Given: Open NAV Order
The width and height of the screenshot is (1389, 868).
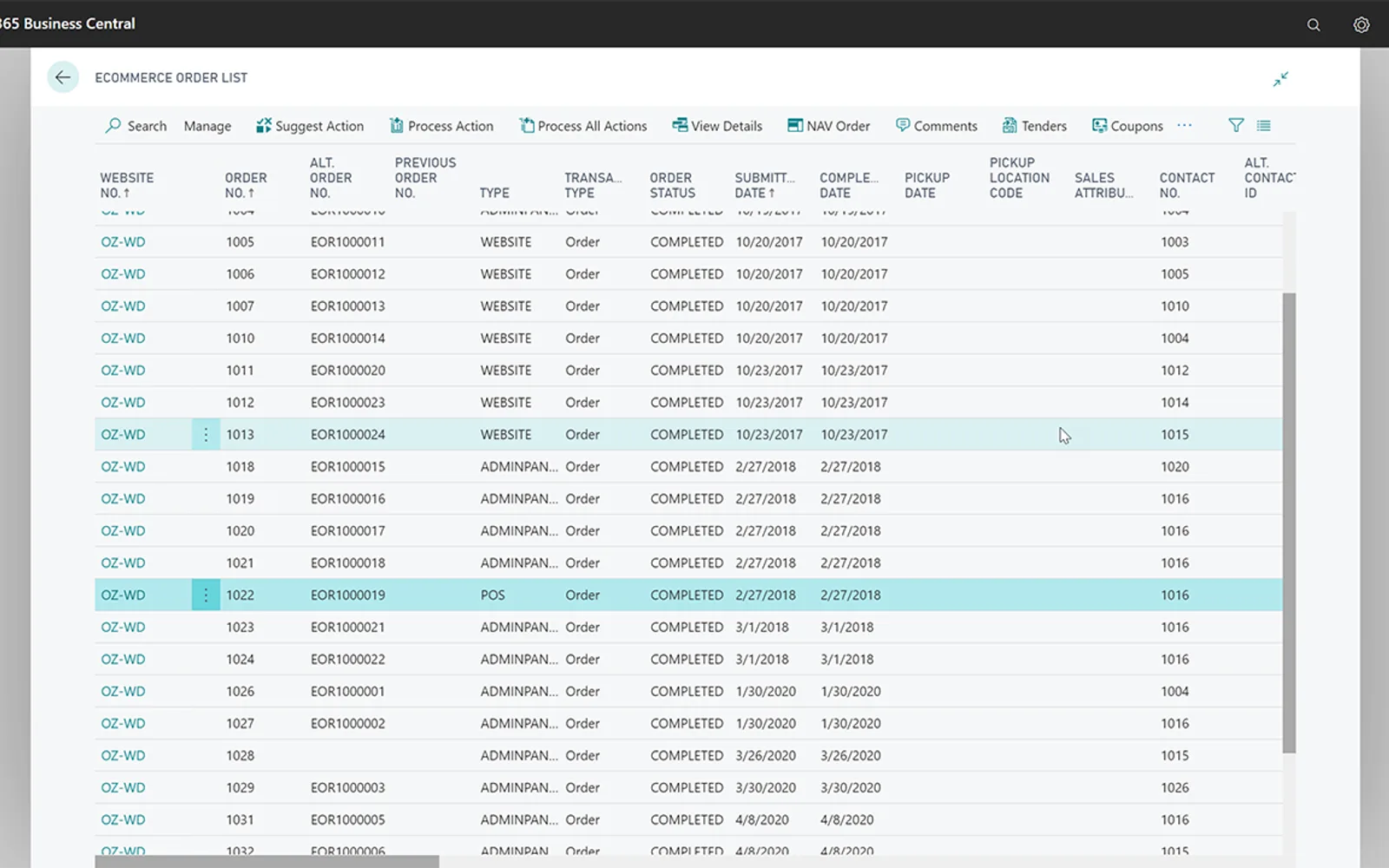Looking at the screenshot, I should click(x=828, y=126).
